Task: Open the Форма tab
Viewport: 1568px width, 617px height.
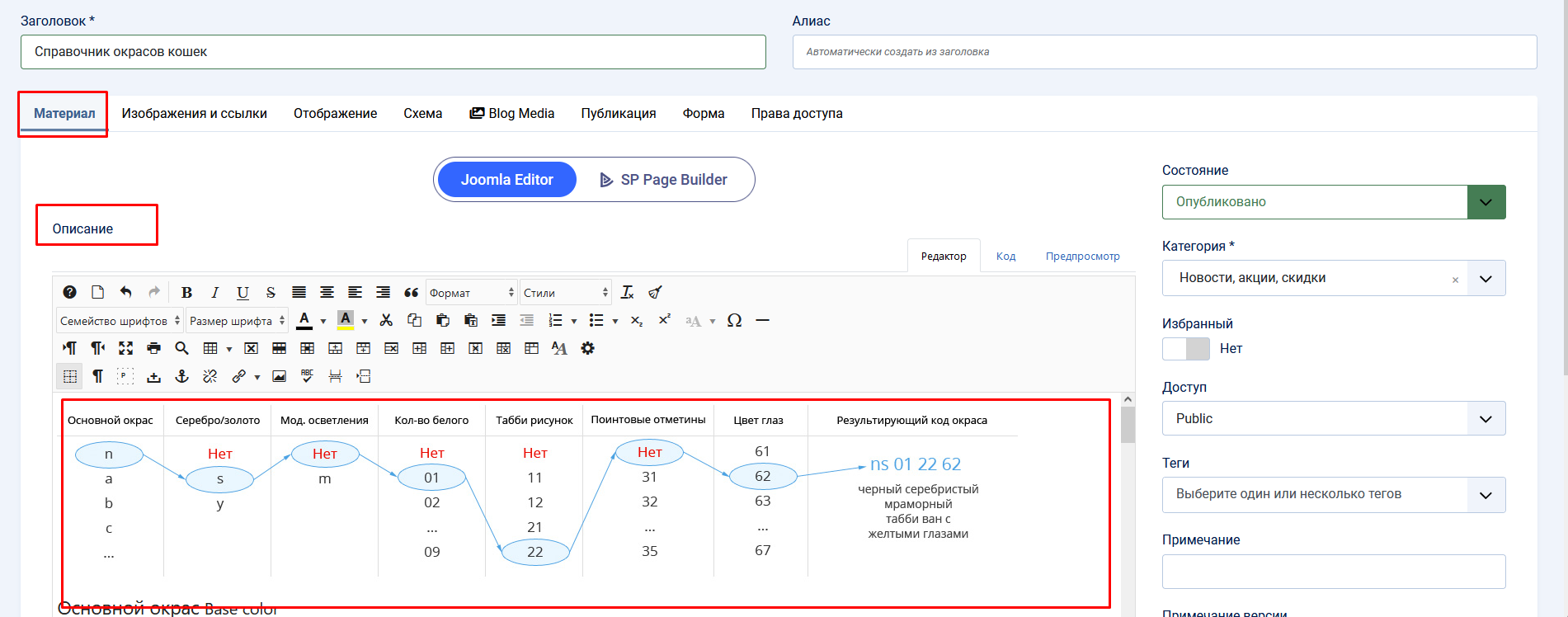Action: [704, 114]
